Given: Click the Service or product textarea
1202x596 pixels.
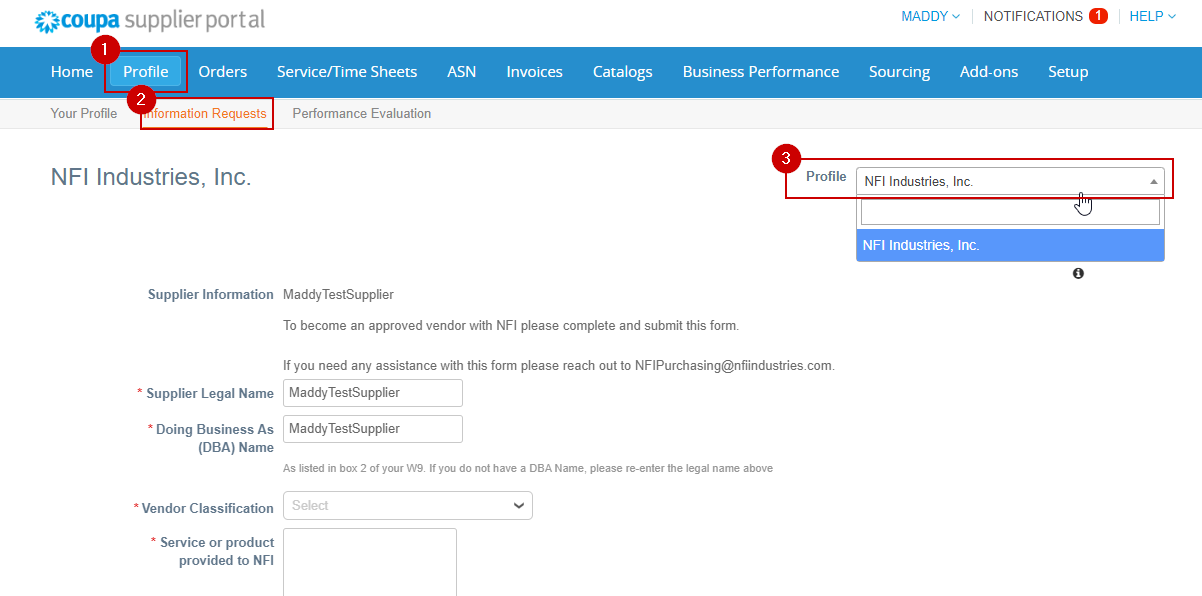Looking at the screenshot, I should click(x=370, y=562).
